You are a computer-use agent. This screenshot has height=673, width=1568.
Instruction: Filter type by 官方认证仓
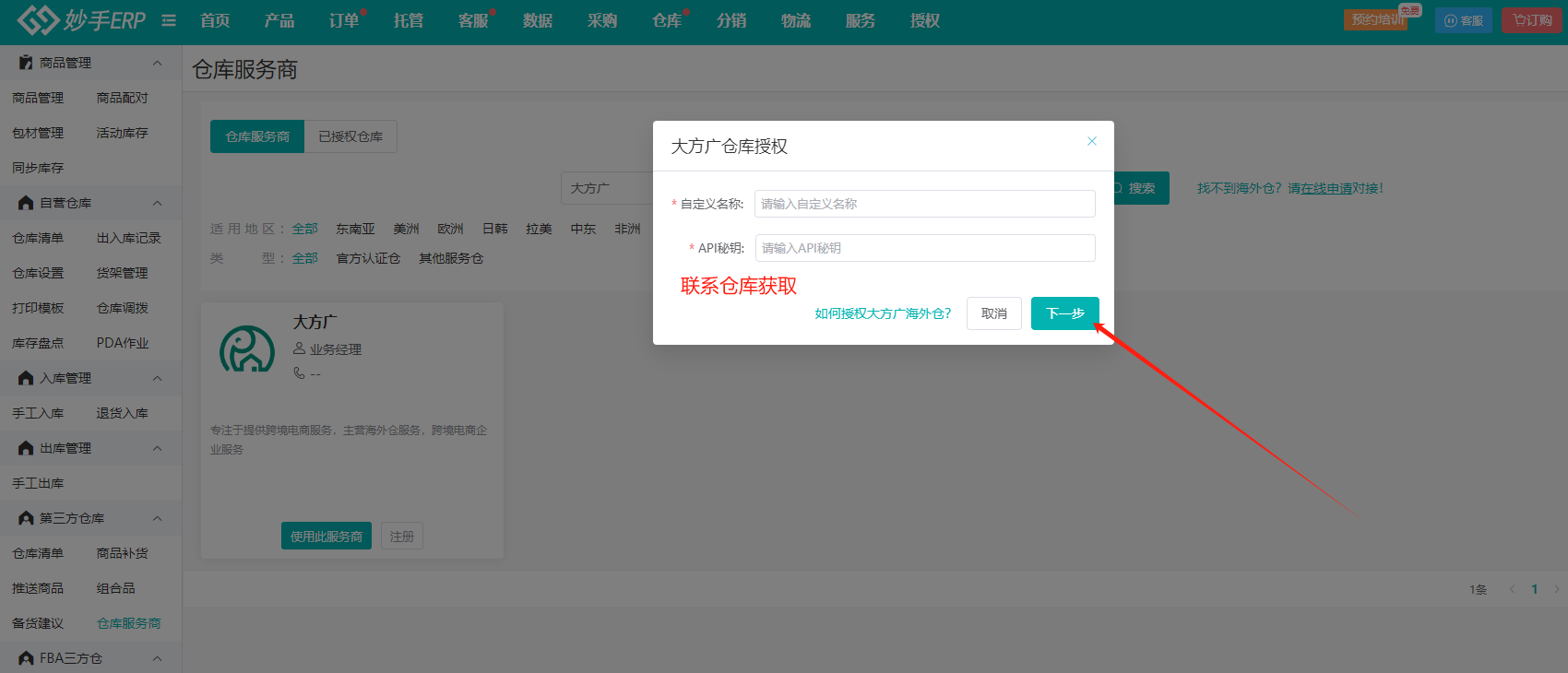368,258
